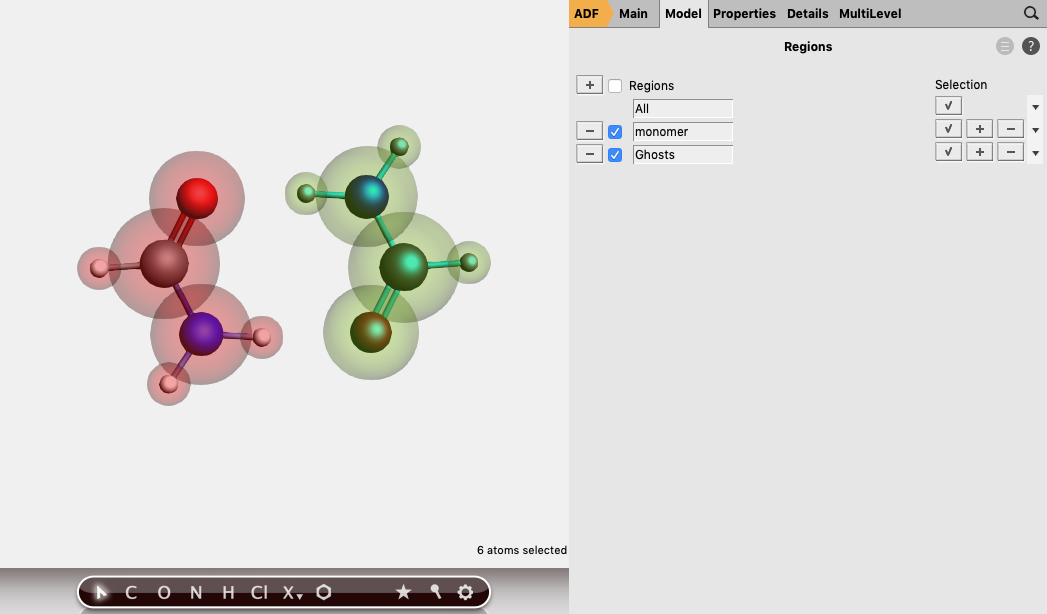Select the pointer selection tool
The image size is (1047, 614).
tap(100, 592)
